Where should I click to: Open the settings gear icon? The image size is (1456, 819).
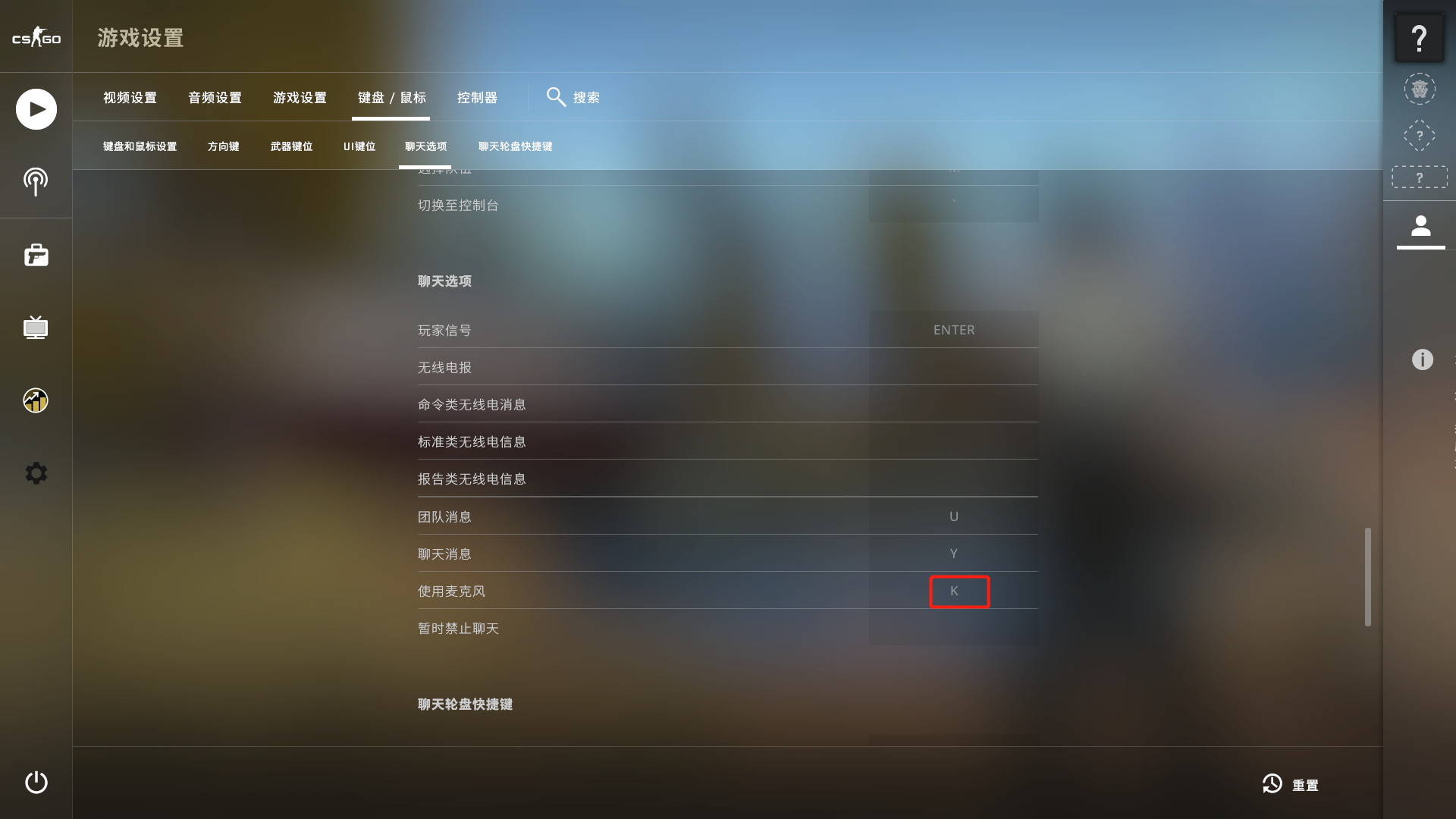pos(36,473)
